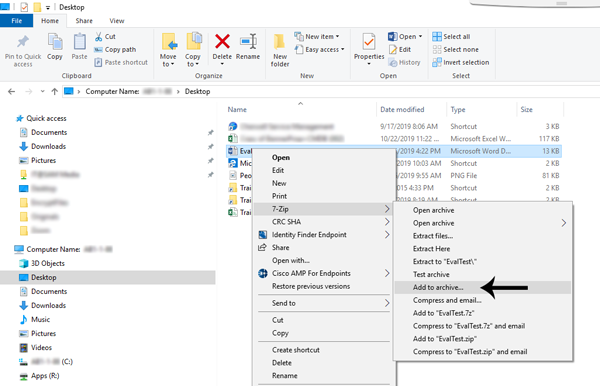Expand the Identity Finder Endpoint submenu
600x386 pixels.
click(387, 235)
